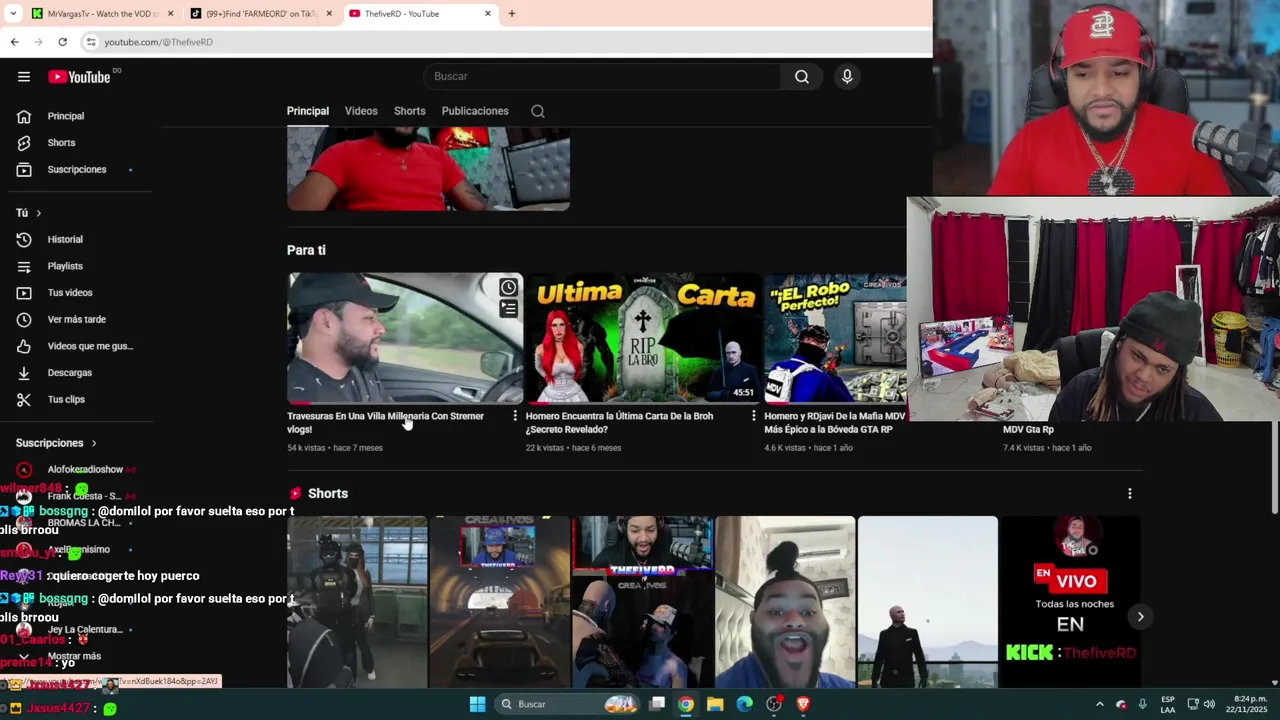Open EN VIVO Kick short thumbnail

coord(1070,602)
